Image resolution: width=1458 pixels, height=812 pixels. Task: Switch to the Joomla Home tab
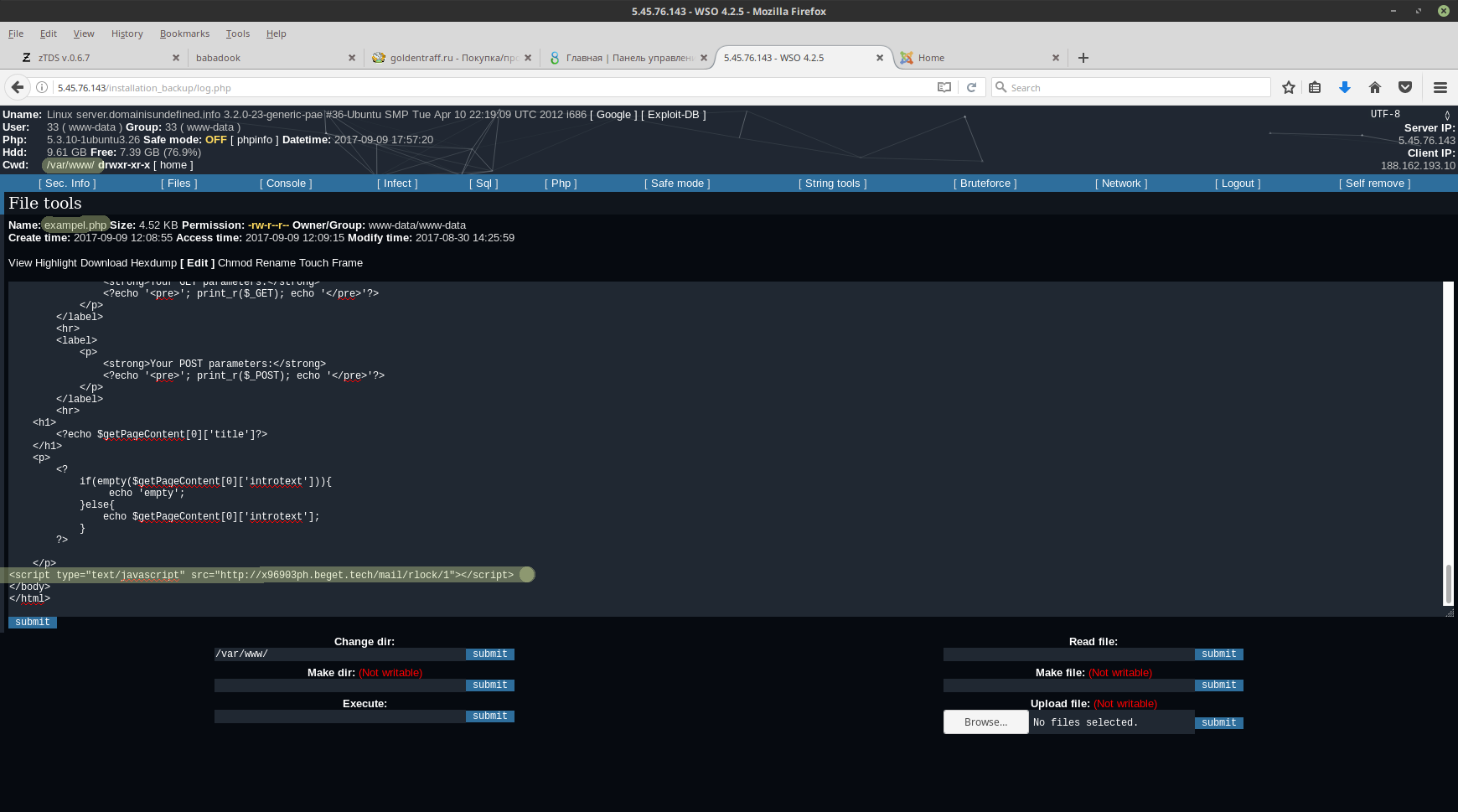[x=980, y=58]
